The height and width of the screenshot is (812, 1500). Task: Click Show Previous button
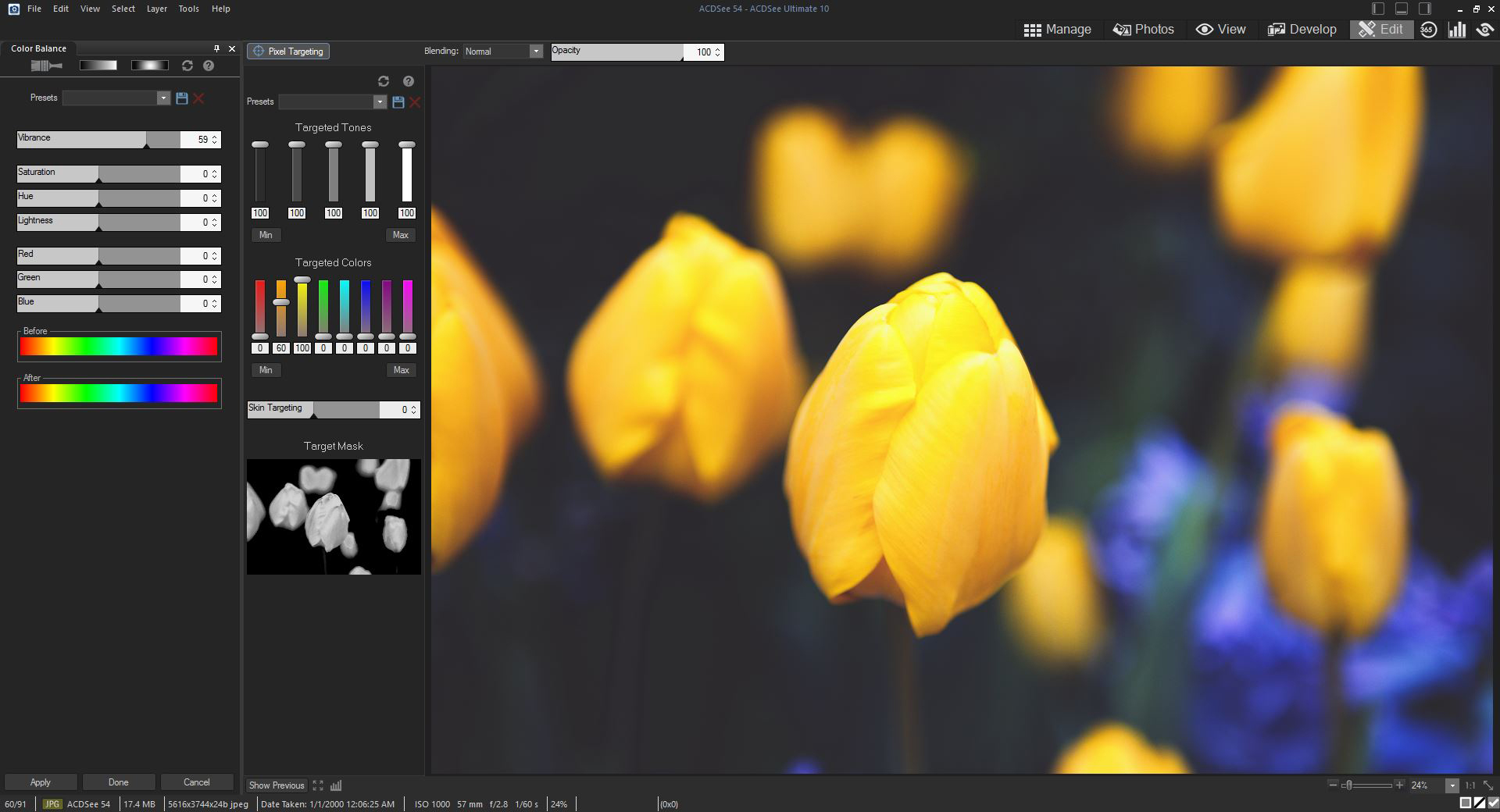click(x=277, y=785)
